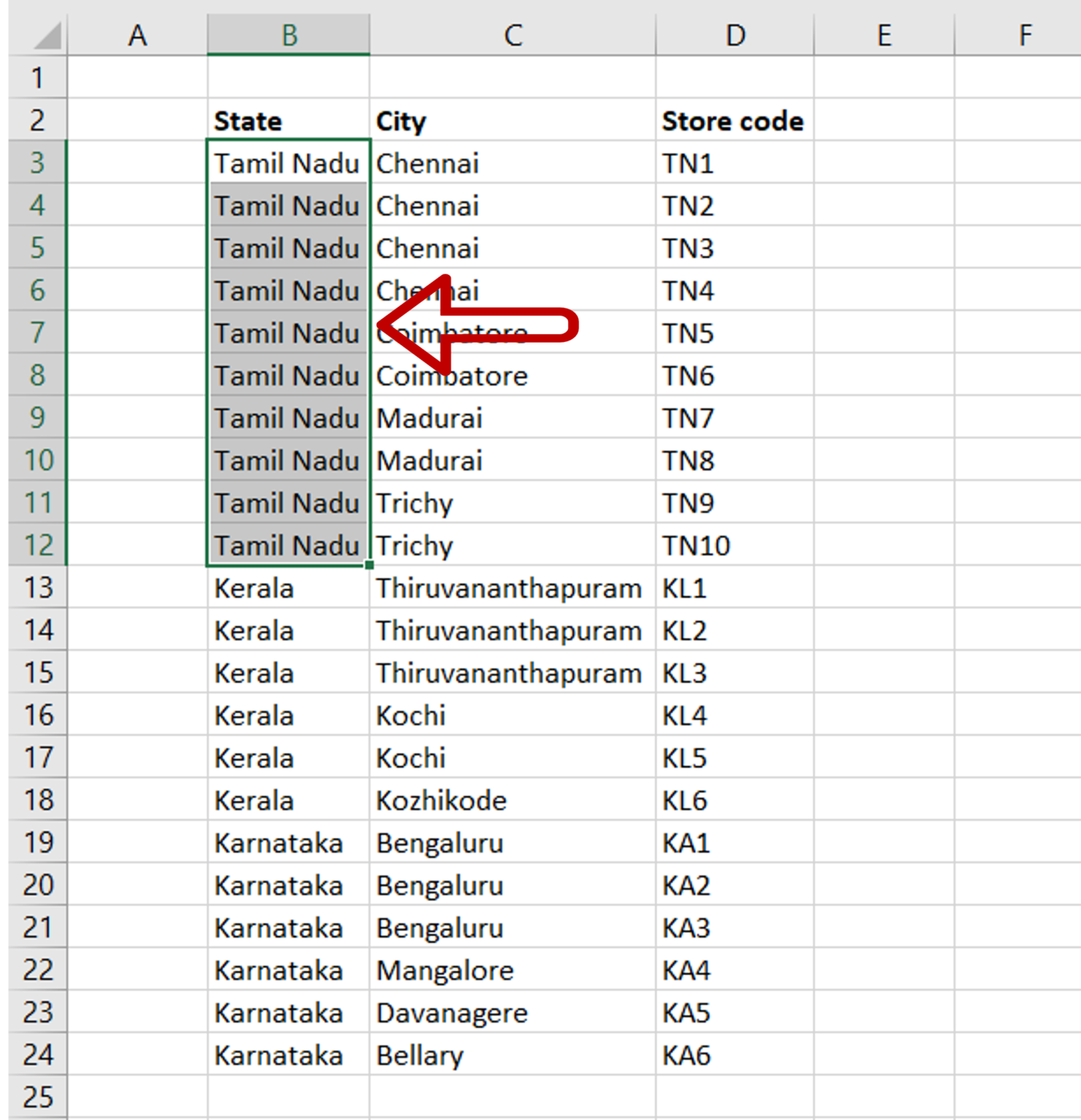This screenshot has height=1120, width=1081.
Task: Click Madurai cell in row 10
Action: pos(513,460)
